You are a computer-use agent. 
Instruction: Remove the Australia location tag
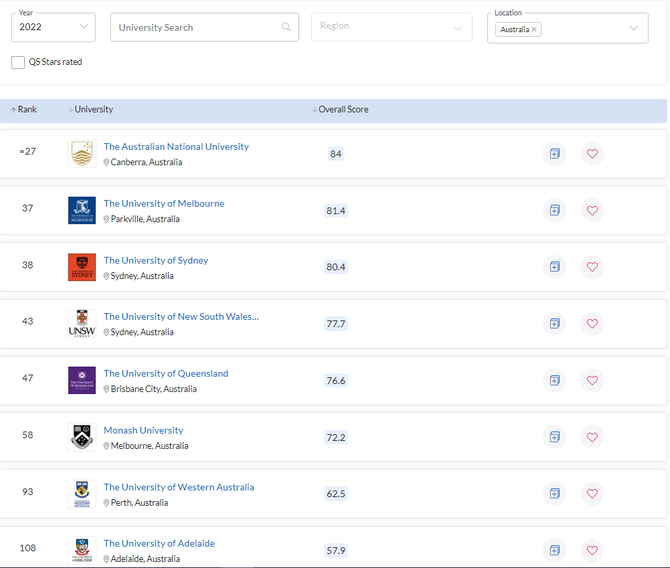click(x=534, y=29)
